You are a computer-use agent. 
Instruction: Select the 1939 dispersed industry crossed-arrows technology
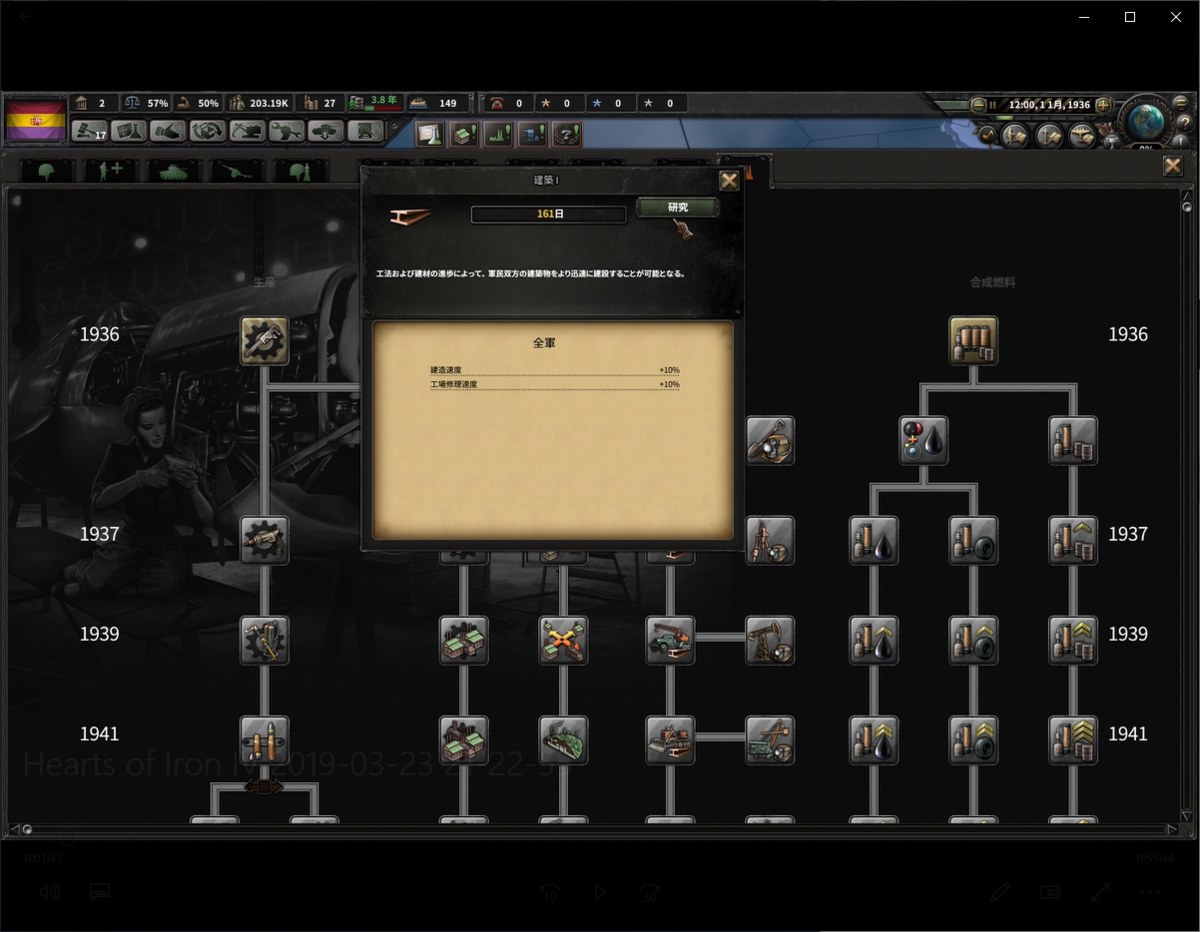[563, 641]
